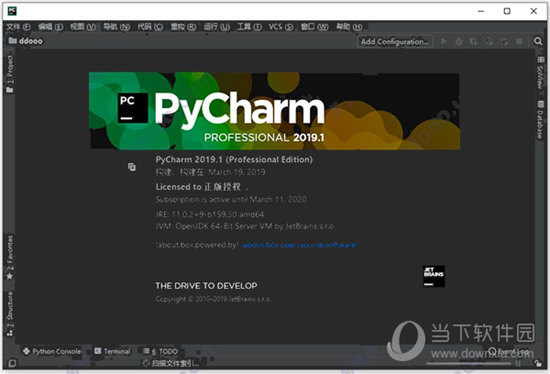Click "THE DRIVE TO DEVELOP" slogan text
The height and width of the screenshot is (374, 550).
(x=206, y=286)
